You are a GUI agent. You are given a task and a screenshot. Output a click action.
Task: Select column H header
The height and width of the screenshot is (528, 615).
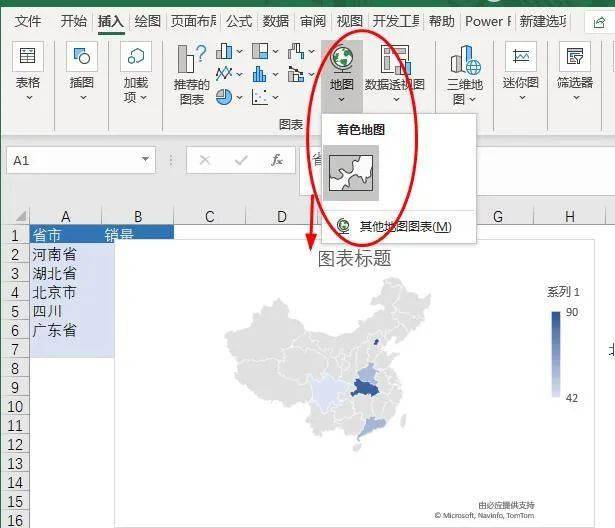pyautogui.click(x=570, y=216)
